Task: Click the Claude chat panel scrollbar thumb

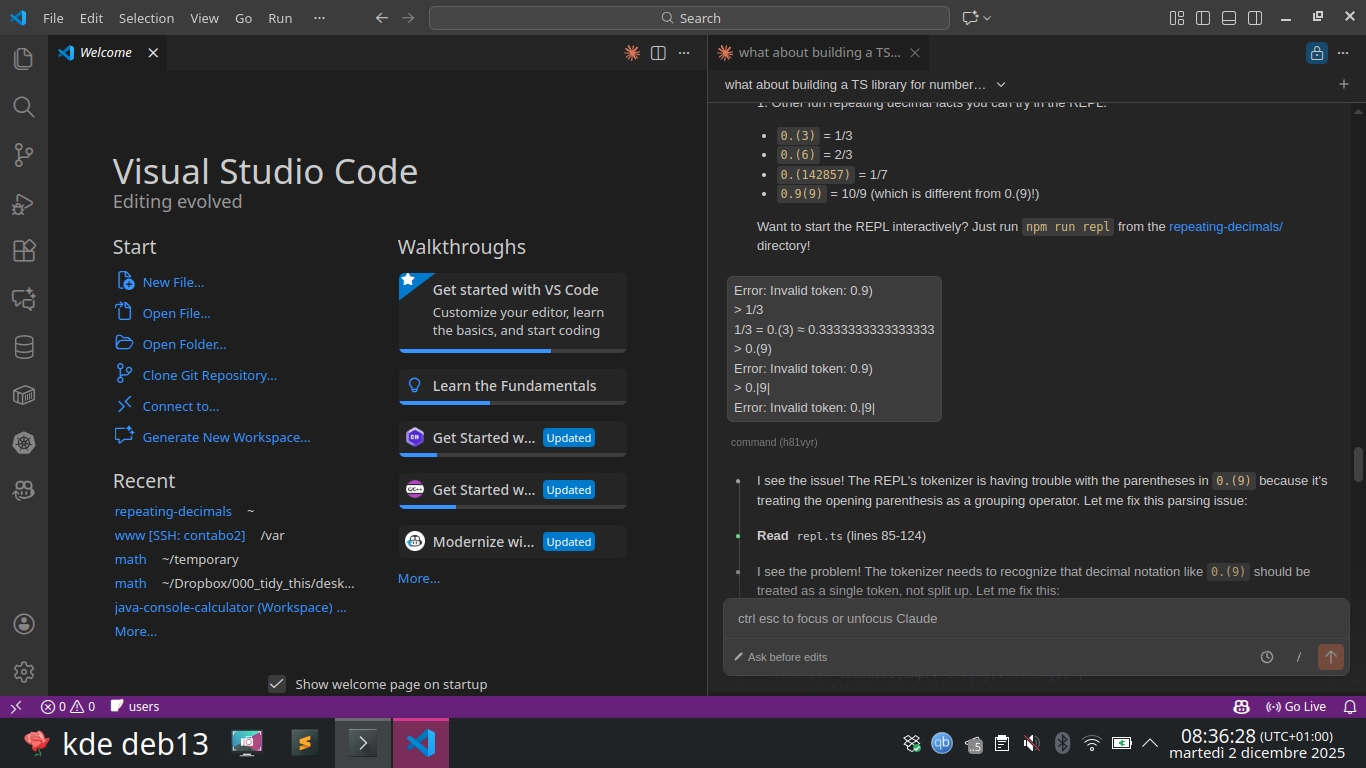Action: pos(1358,463)
